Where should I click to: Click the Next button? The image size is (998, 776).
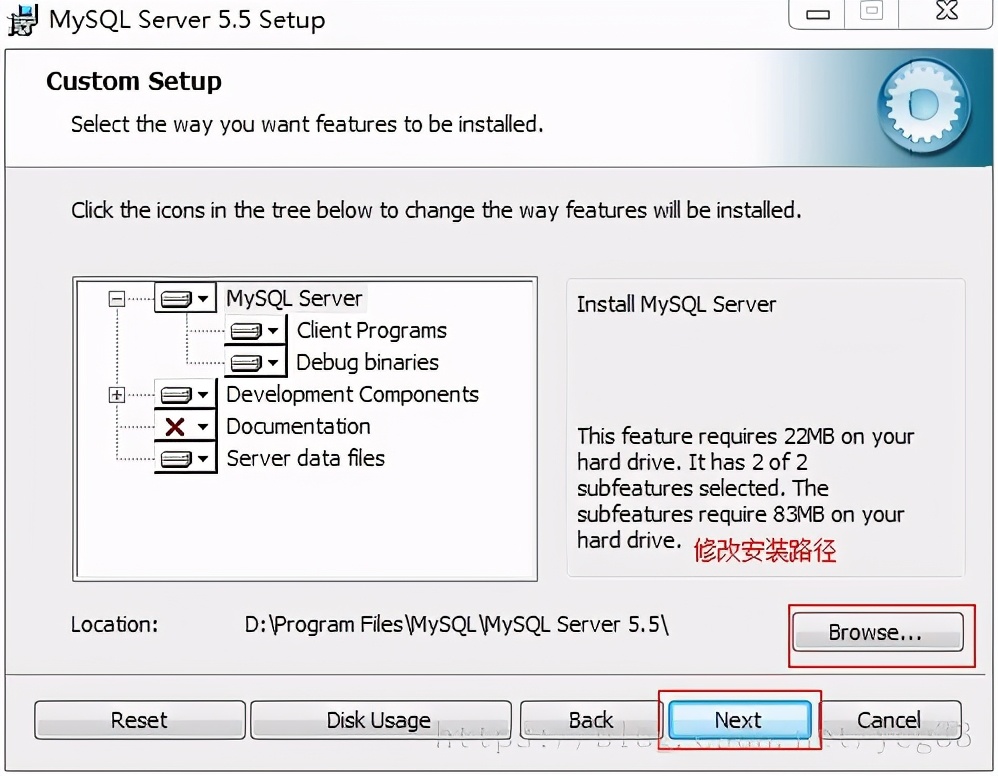pyautogui.click(x=739, y=720)
